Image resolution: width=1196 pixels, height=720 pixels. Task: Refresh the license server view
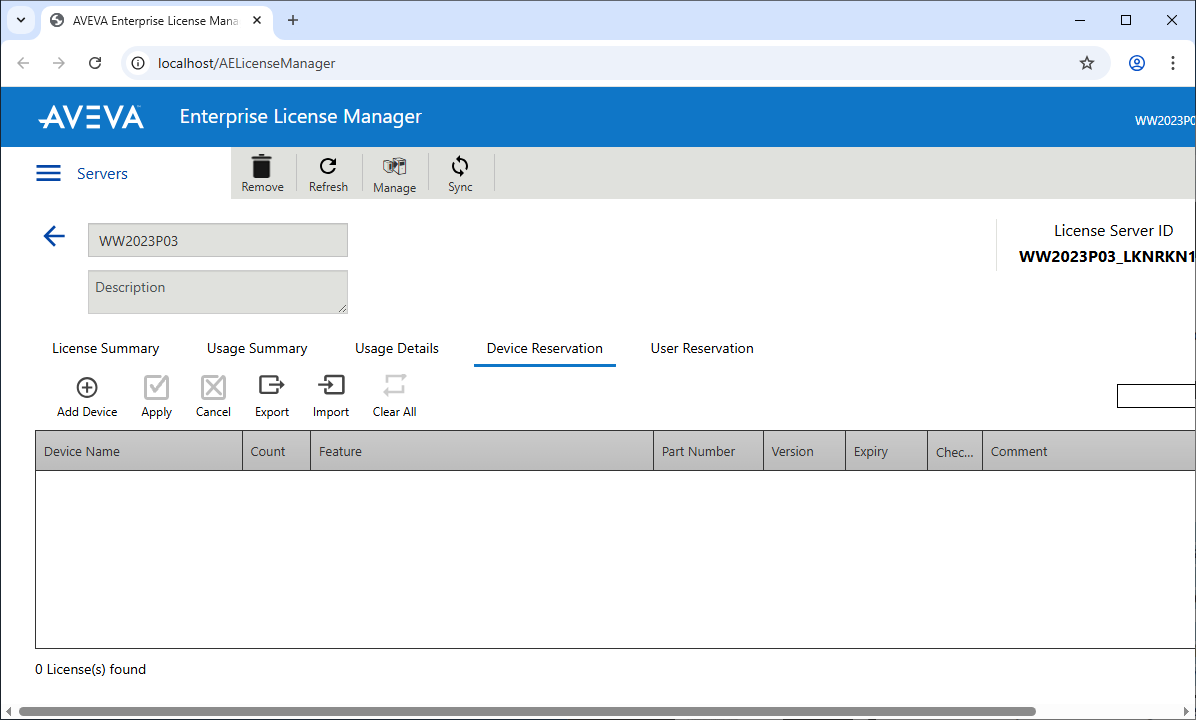[328, 174]
